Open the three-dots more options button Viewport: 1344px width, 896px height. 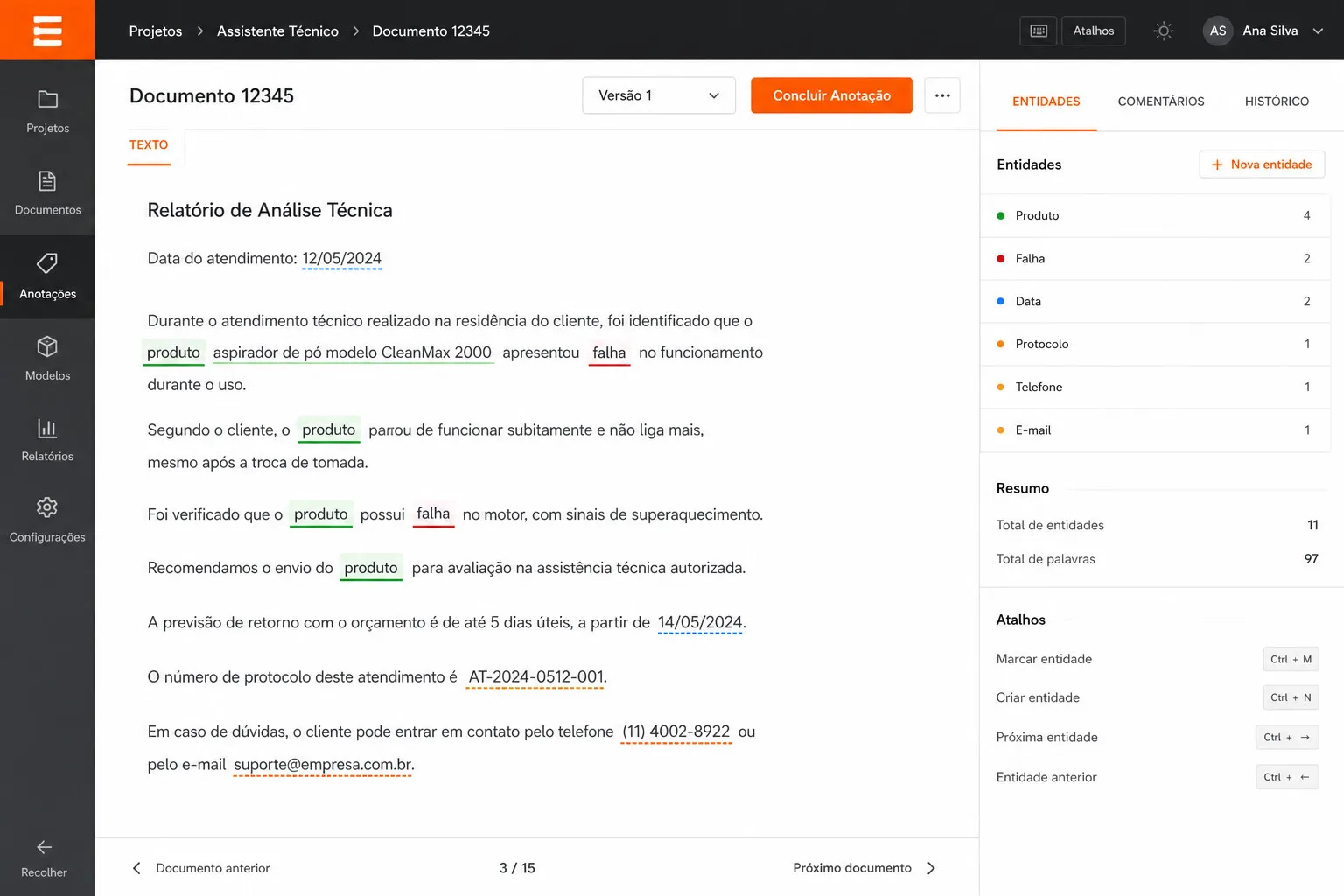tap(942, 95)
